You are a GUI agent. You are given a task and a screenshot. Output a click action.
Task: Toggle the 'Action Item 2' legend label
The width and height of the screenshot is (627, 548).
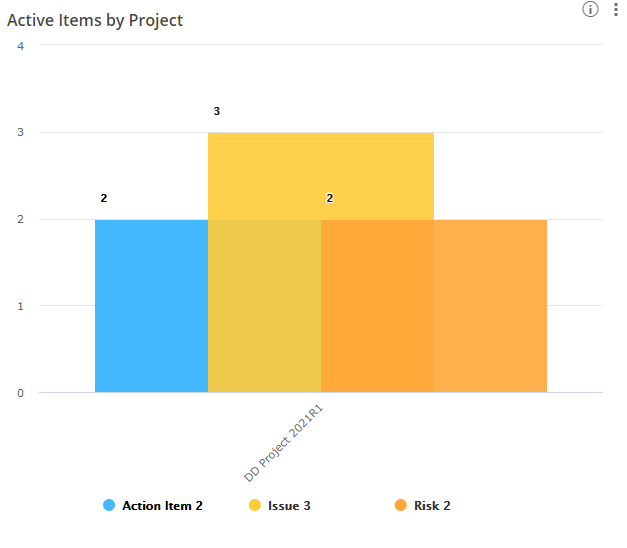(162, 506)
